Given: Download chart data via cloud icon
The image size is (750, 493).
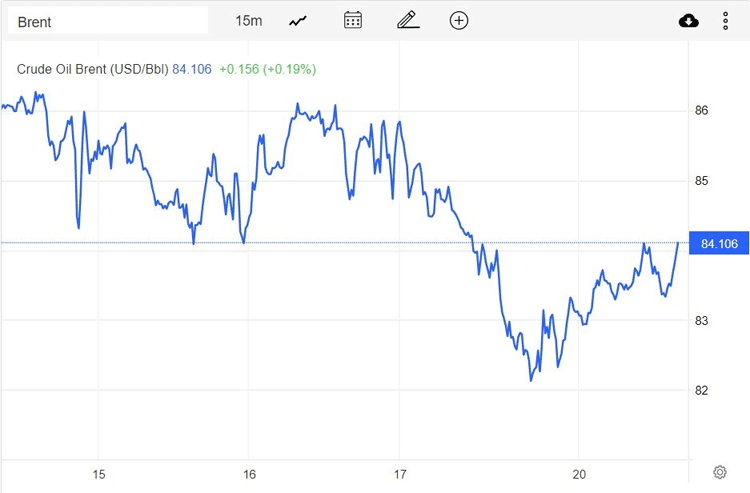Looking at the screenshot, I should click(688, 21).
